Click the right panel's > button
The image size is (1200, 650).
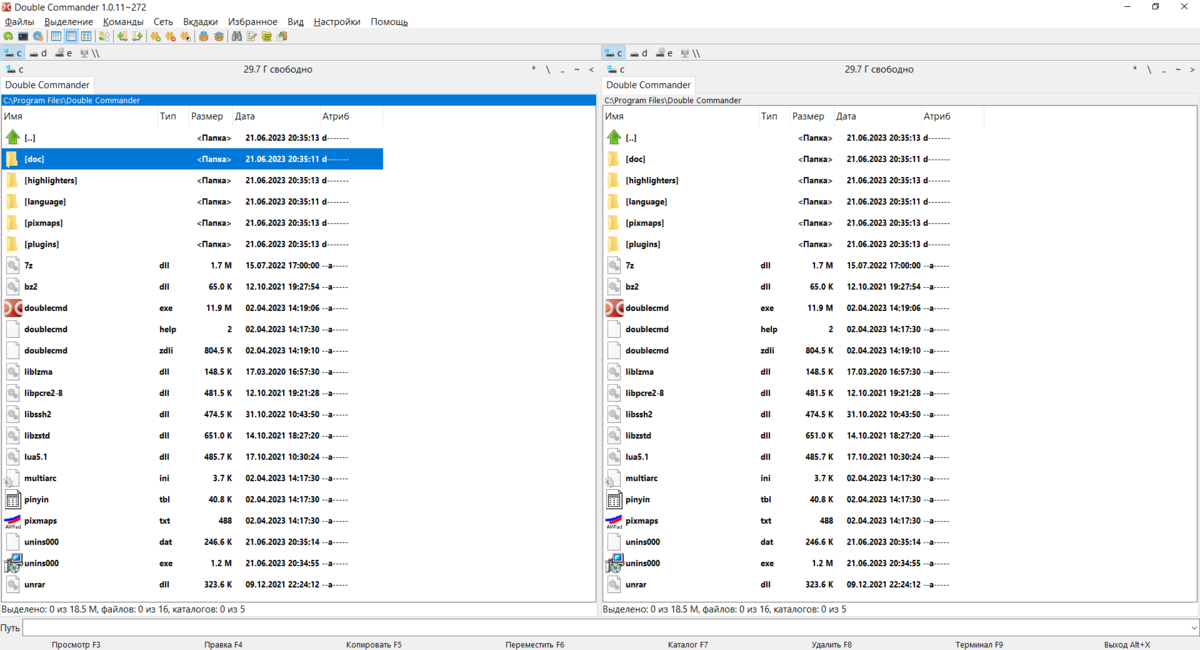(1192, 70)
